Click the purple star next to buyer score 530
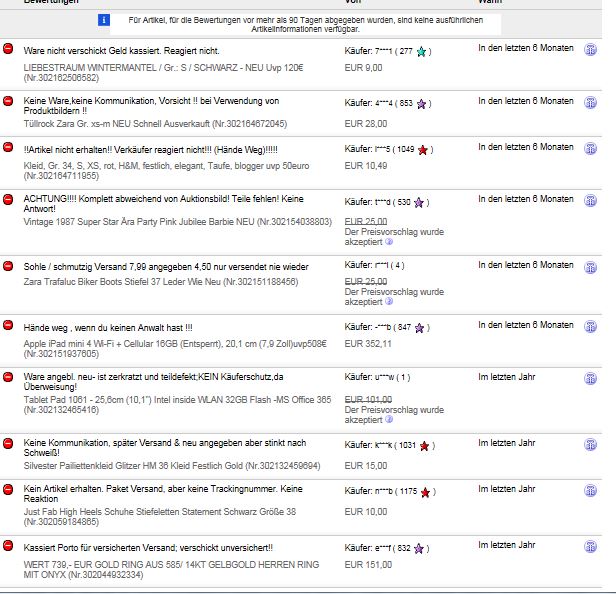 pyautogui.click(x=419, y=202)
